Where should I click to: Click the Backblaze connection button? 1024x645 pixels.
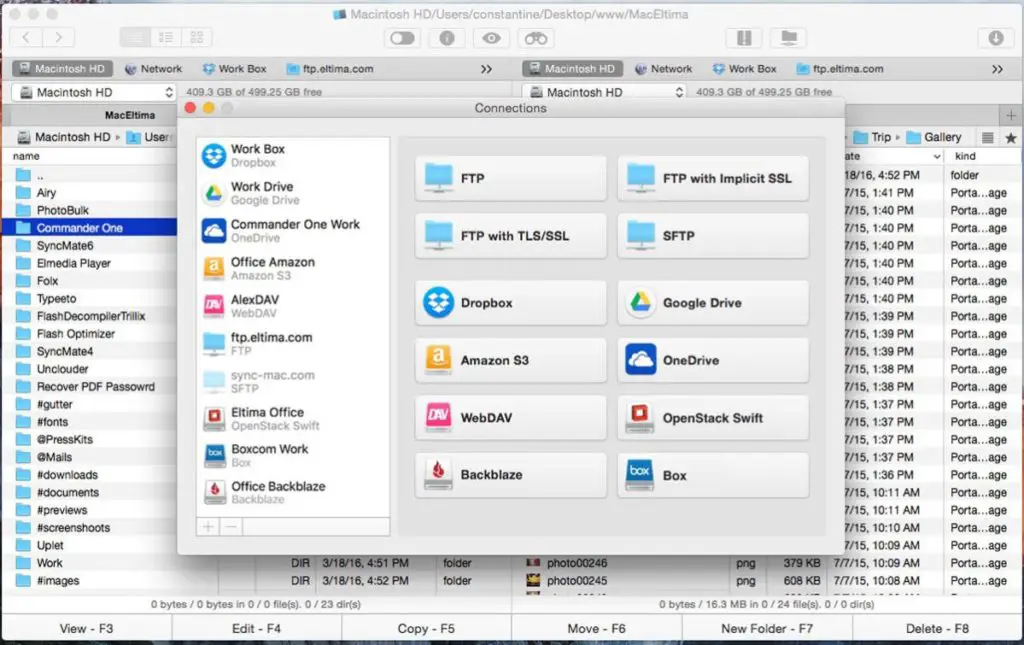coord(511,475)
